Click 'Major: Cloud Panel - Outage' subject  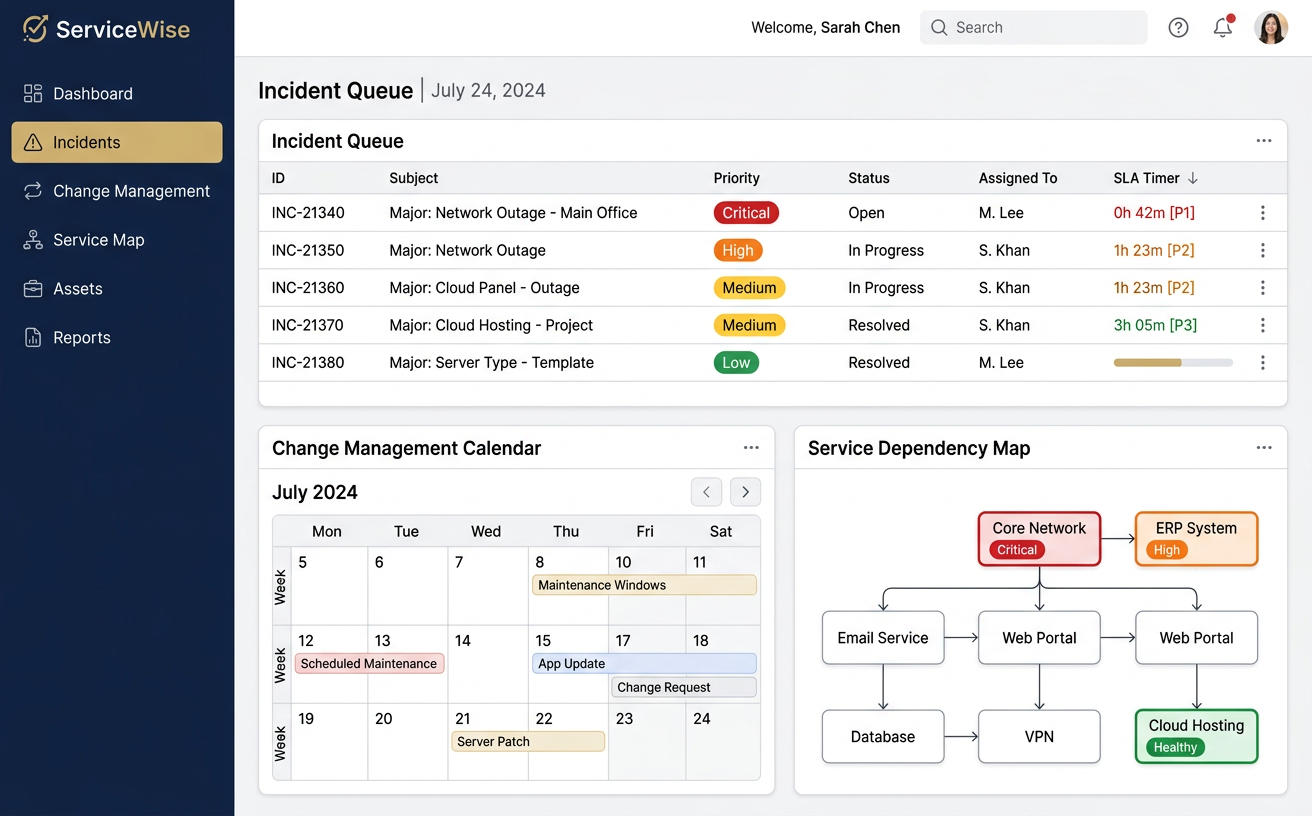[x=484, y=288]
